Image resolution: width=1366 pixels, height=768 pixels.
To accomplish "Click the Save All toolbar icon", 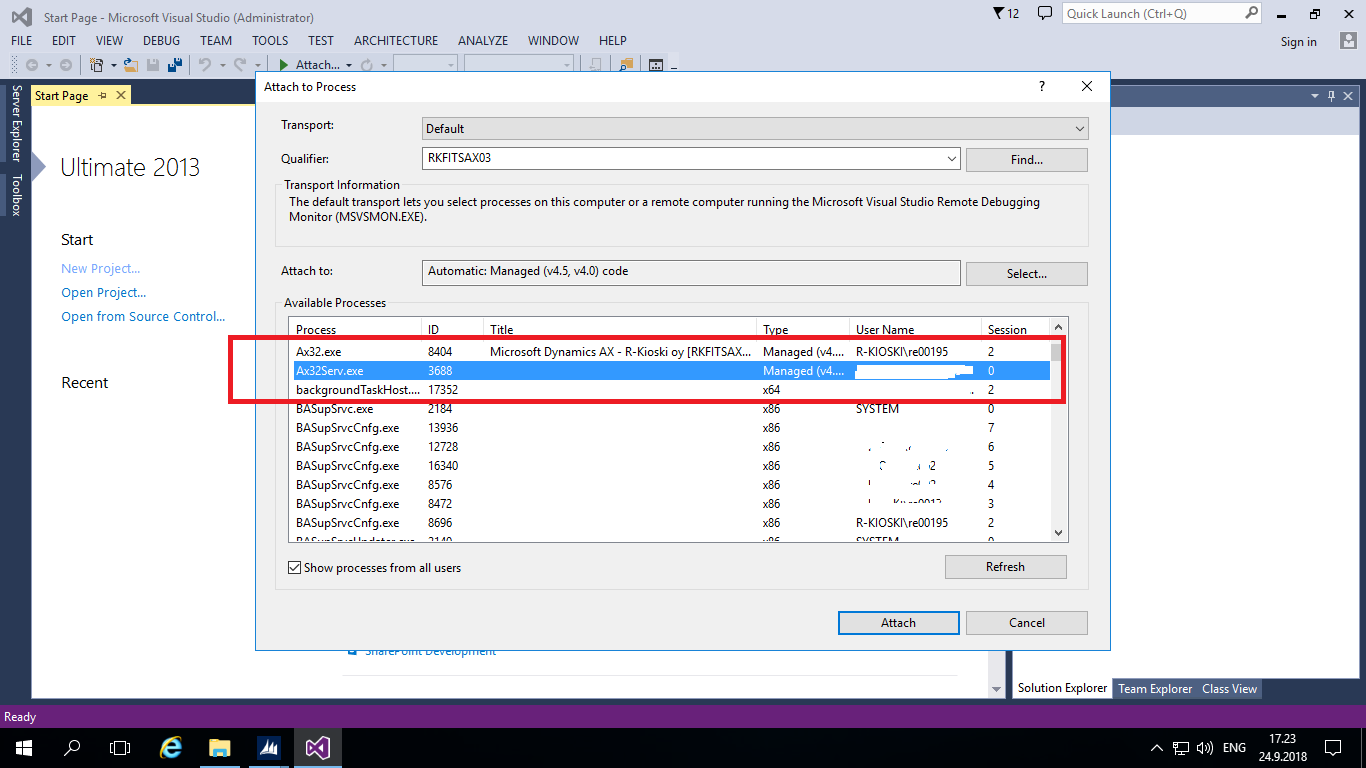I will pos(173,64).
